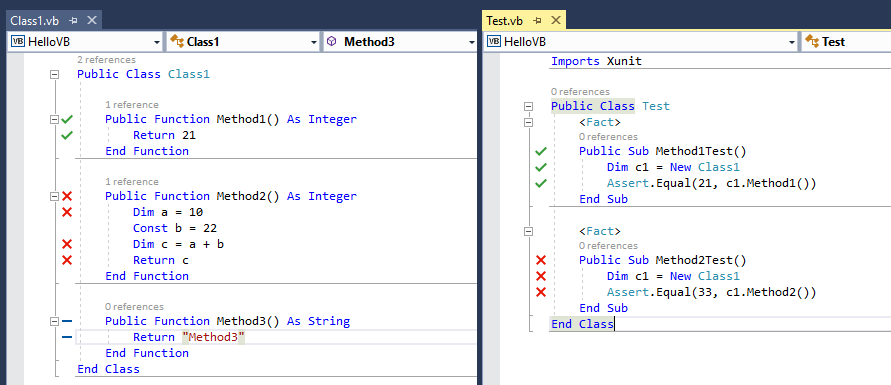Click blue dash beside Method3 declaration
The width and height of the screenshot is (891, 385).
tap(67, 321)
